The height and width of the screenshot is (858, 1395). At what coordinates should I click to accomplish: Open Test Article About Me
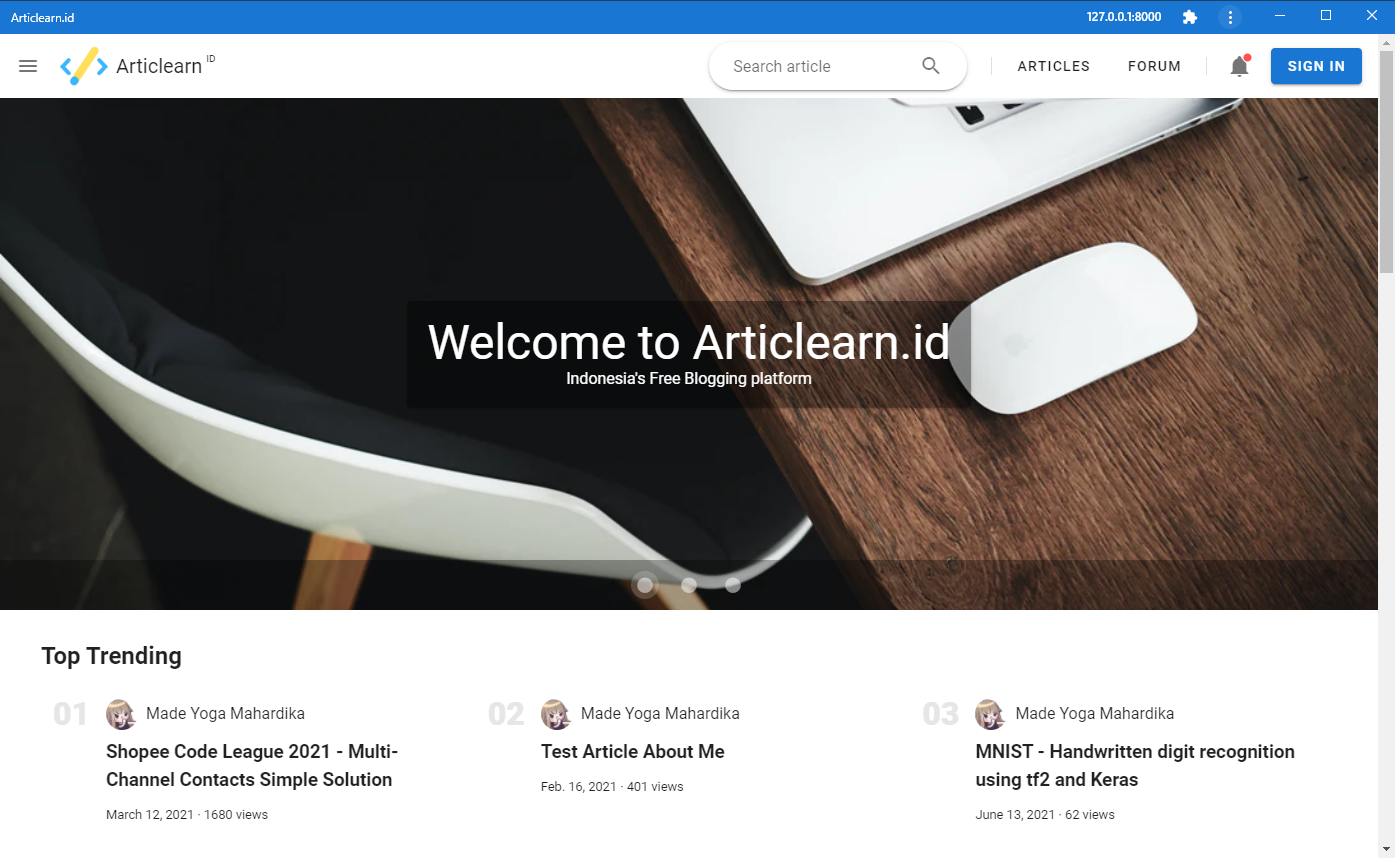point(633,752)
